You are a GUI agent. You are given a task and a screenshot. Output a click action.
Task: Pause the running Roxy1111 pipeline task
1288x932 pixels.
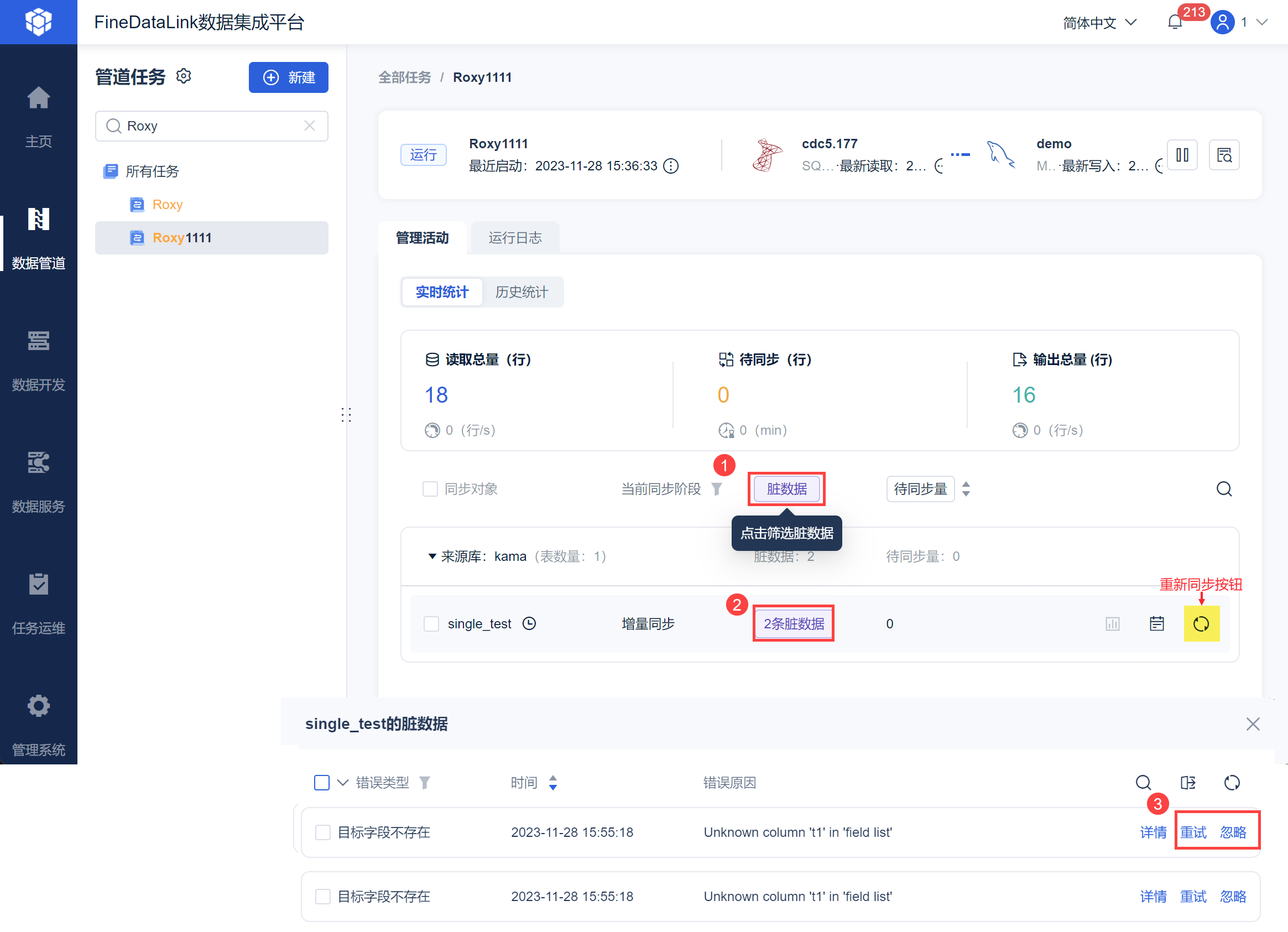1182,154
